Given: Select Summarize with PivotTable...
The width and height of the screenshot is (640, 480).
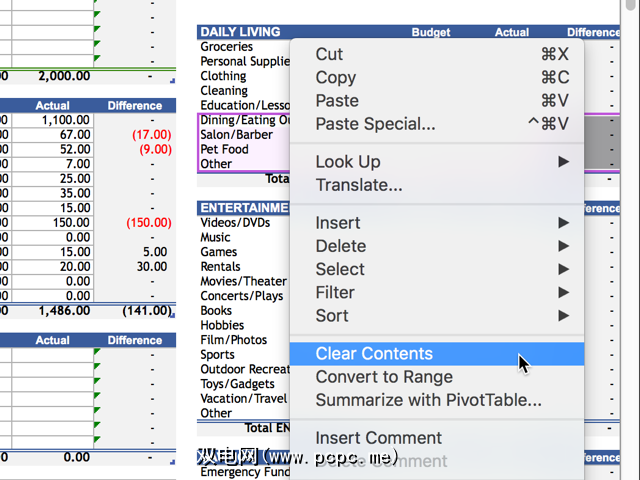Looking at the screenshot, I should 437,400.
